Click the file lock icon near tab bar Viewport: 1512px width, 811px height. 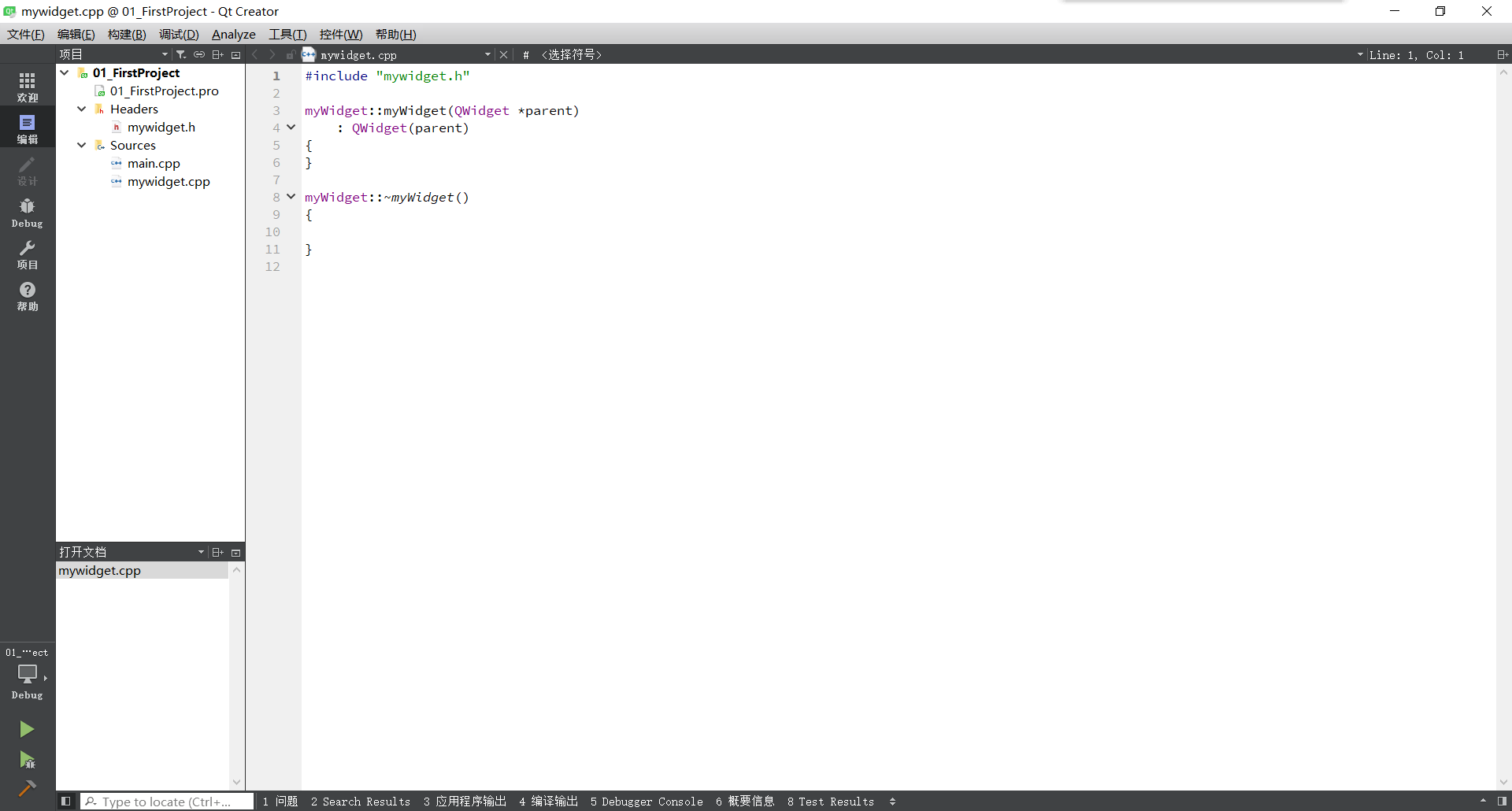pos(291,54)
